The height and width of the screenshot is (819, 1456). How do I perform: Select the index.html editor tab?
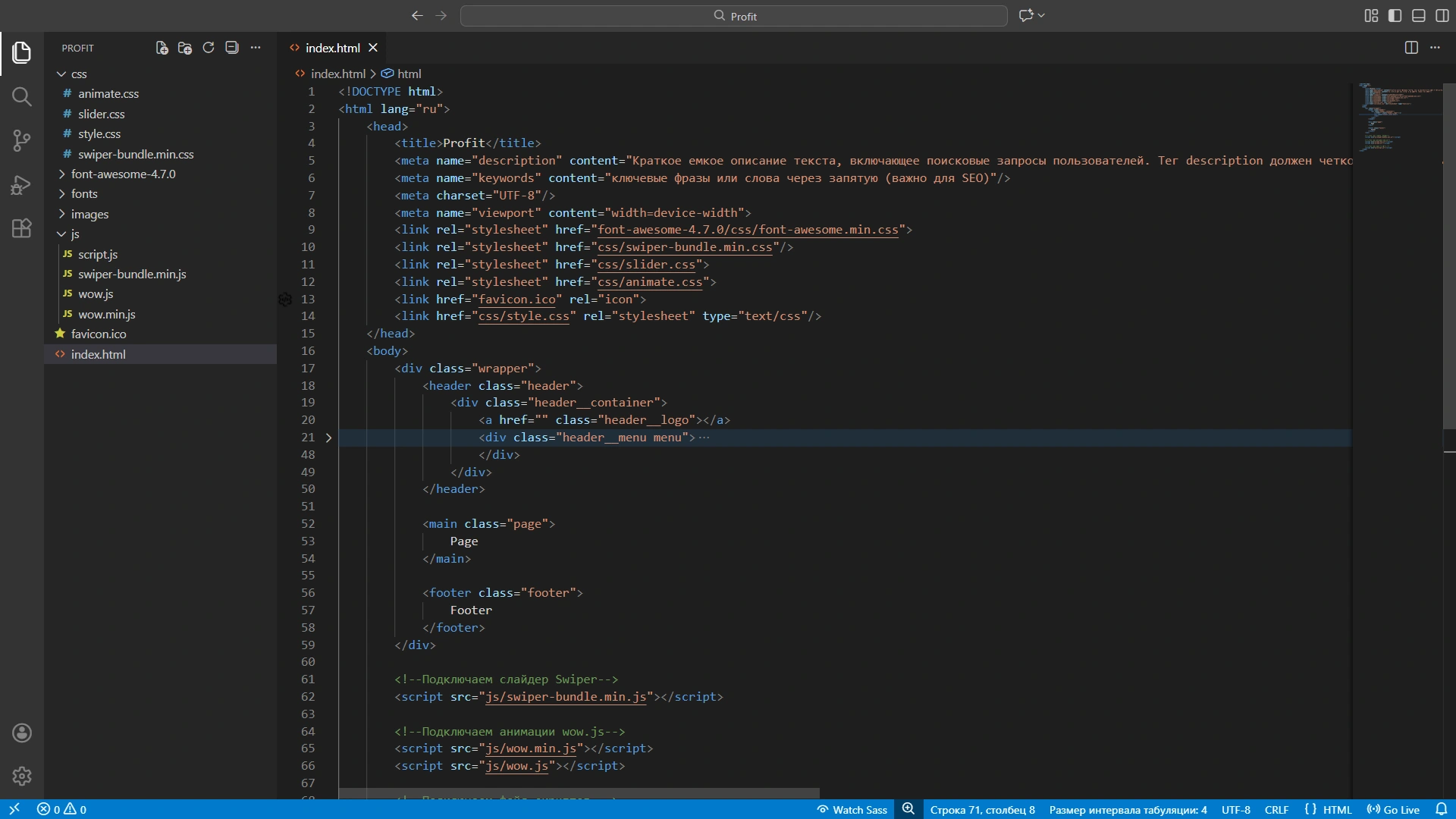tap(331, 48)
